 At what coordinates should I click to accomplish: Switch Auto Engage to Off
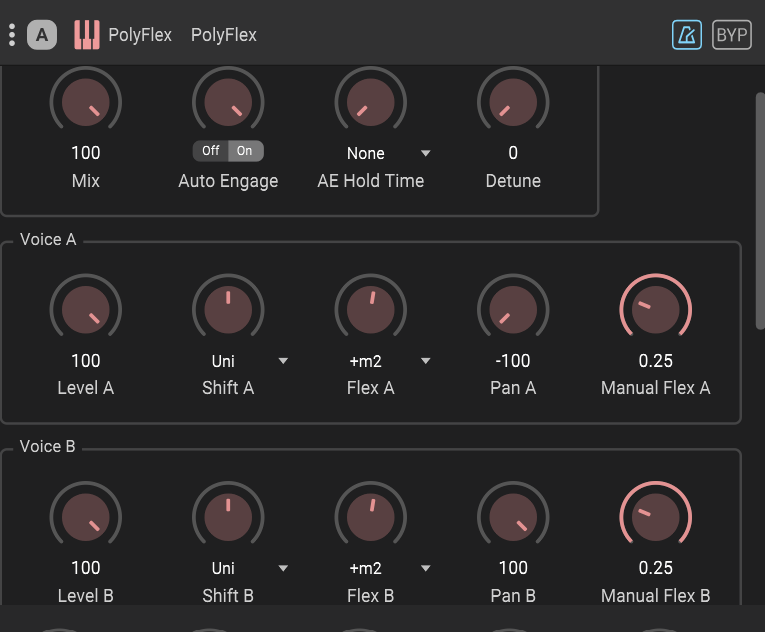coord(210,151)
